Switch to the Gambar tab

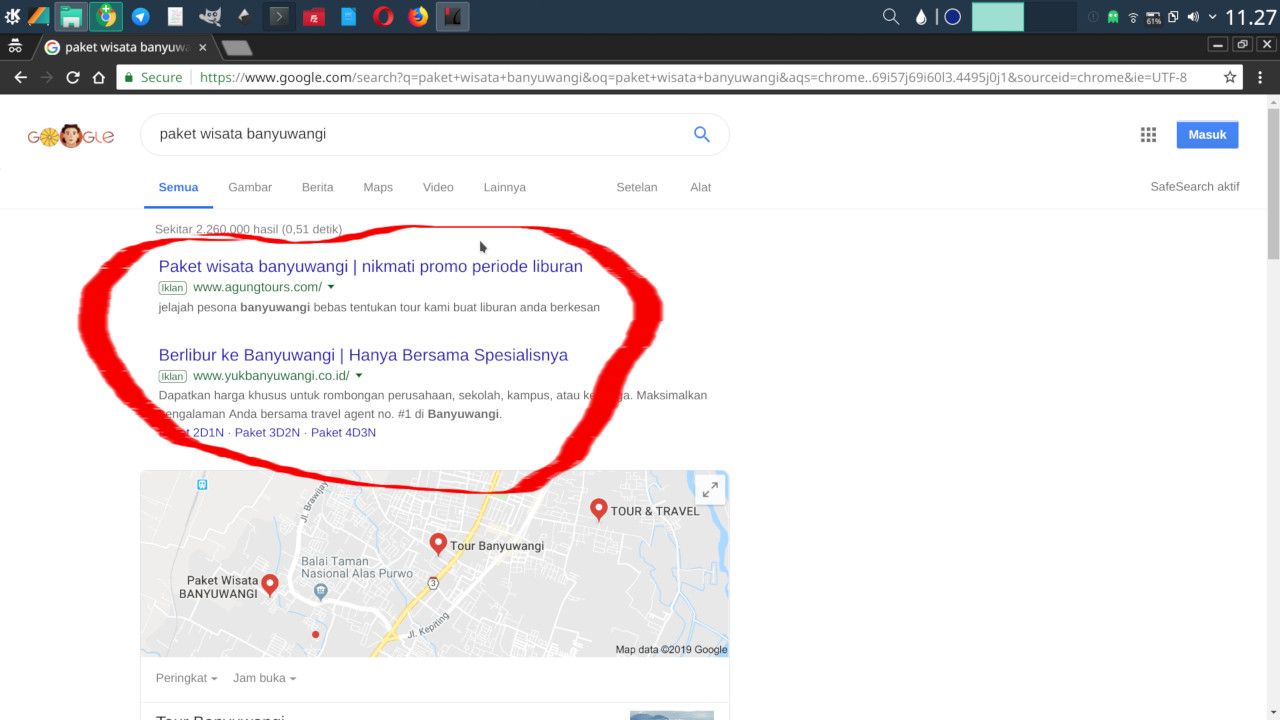(250, 187)
